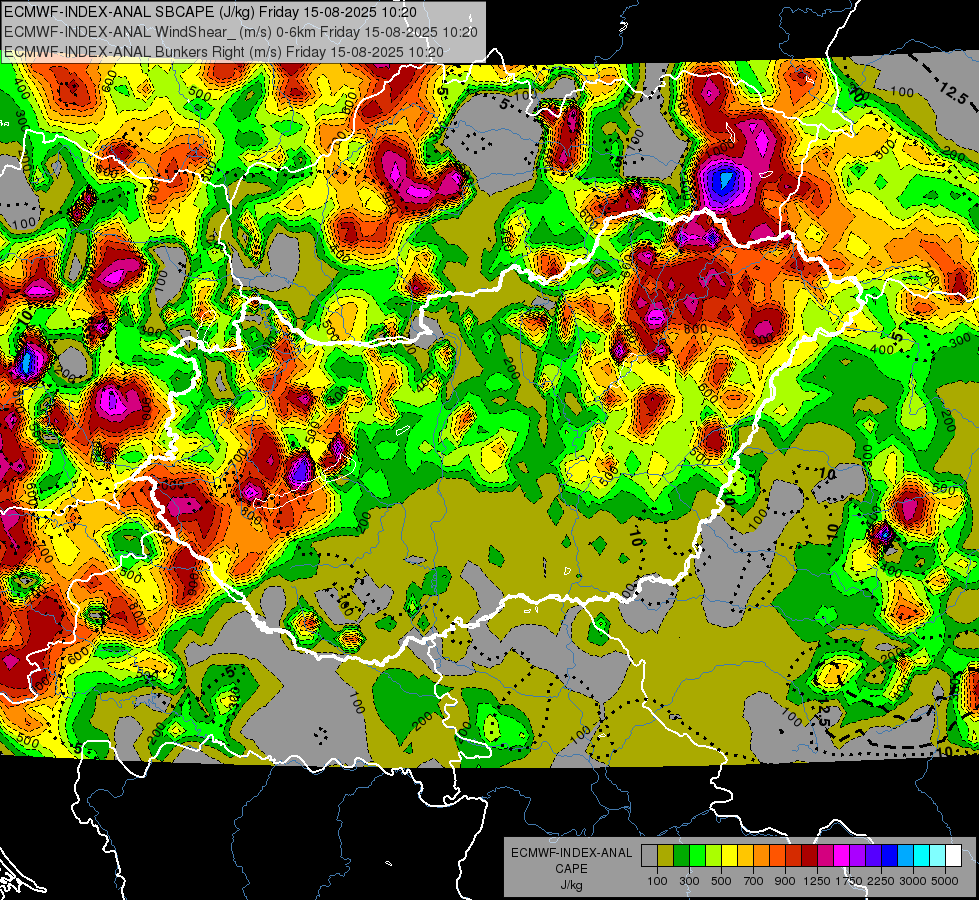Select the white legend swatch above 5000
The width and height of the screenshot is (979, 900).
954,855
